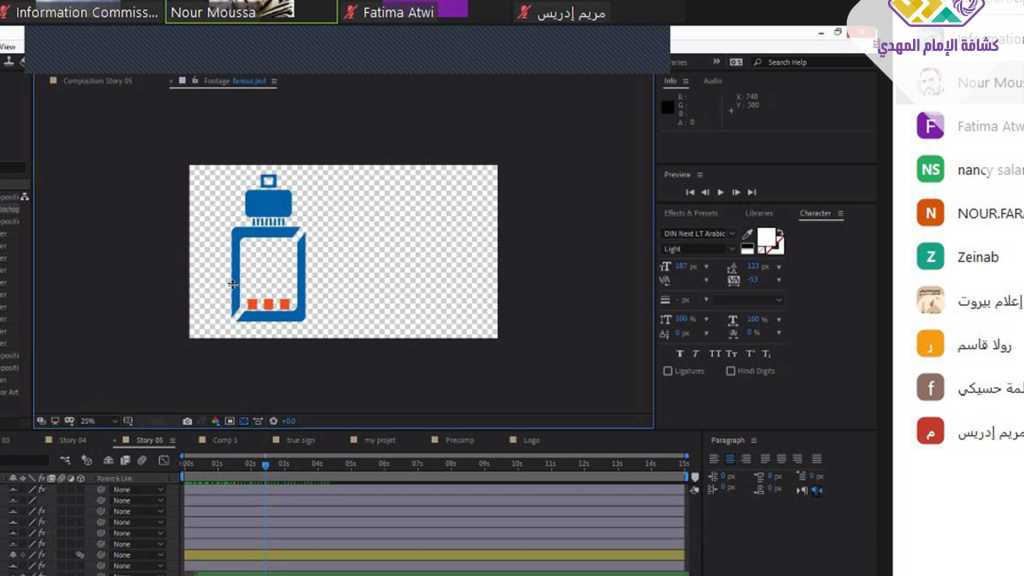Viewport: 1024px width, 576px height.
Task: Open the Comp 1 timeline tab
Action: (224, 440)
